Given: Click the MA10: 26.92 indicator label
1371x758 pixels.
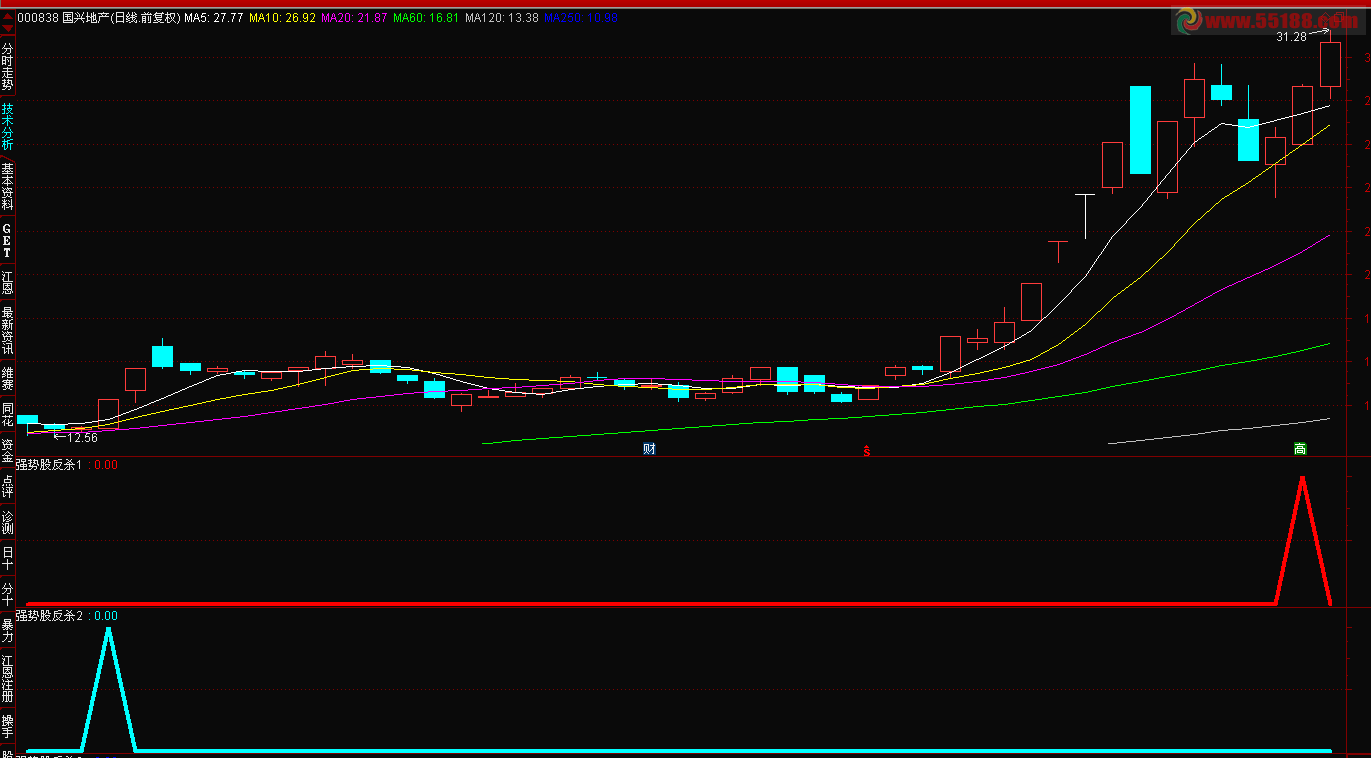Looking at the screenshot, I should (282, 18).
